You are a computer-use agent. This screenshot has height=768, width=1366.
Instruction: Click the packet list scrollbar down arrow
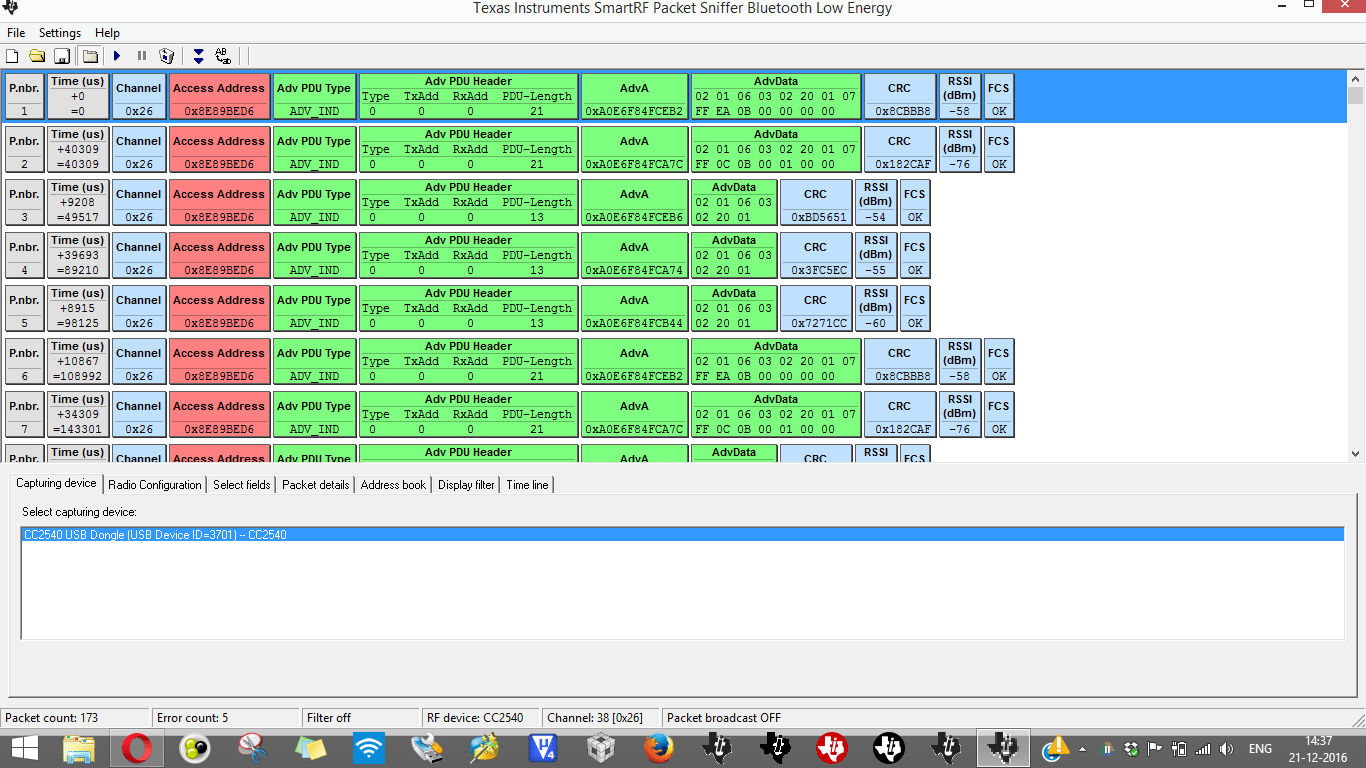(1356, 453)
